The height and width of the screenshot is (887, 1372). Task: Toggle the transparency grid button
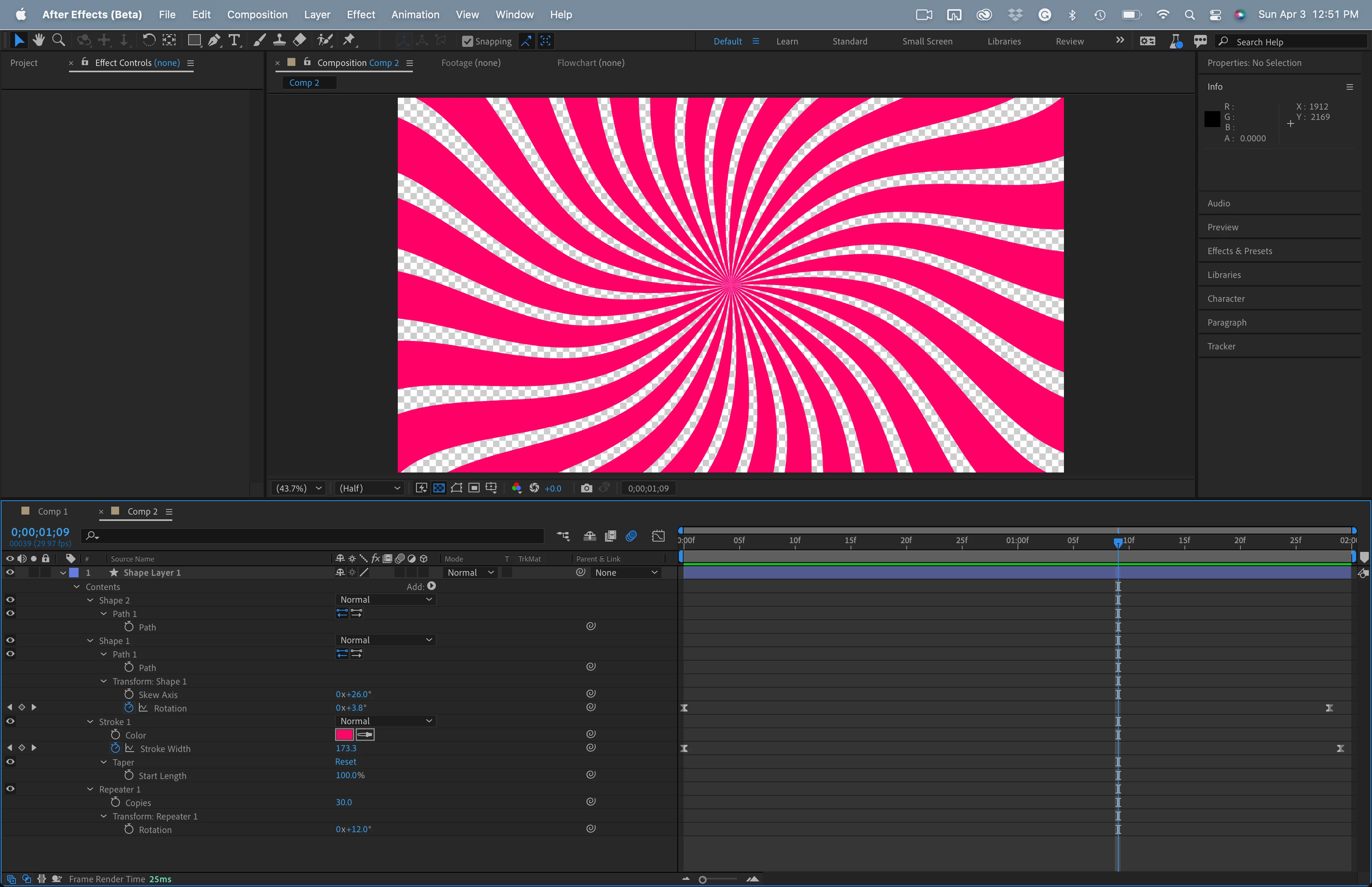(439, 488)
